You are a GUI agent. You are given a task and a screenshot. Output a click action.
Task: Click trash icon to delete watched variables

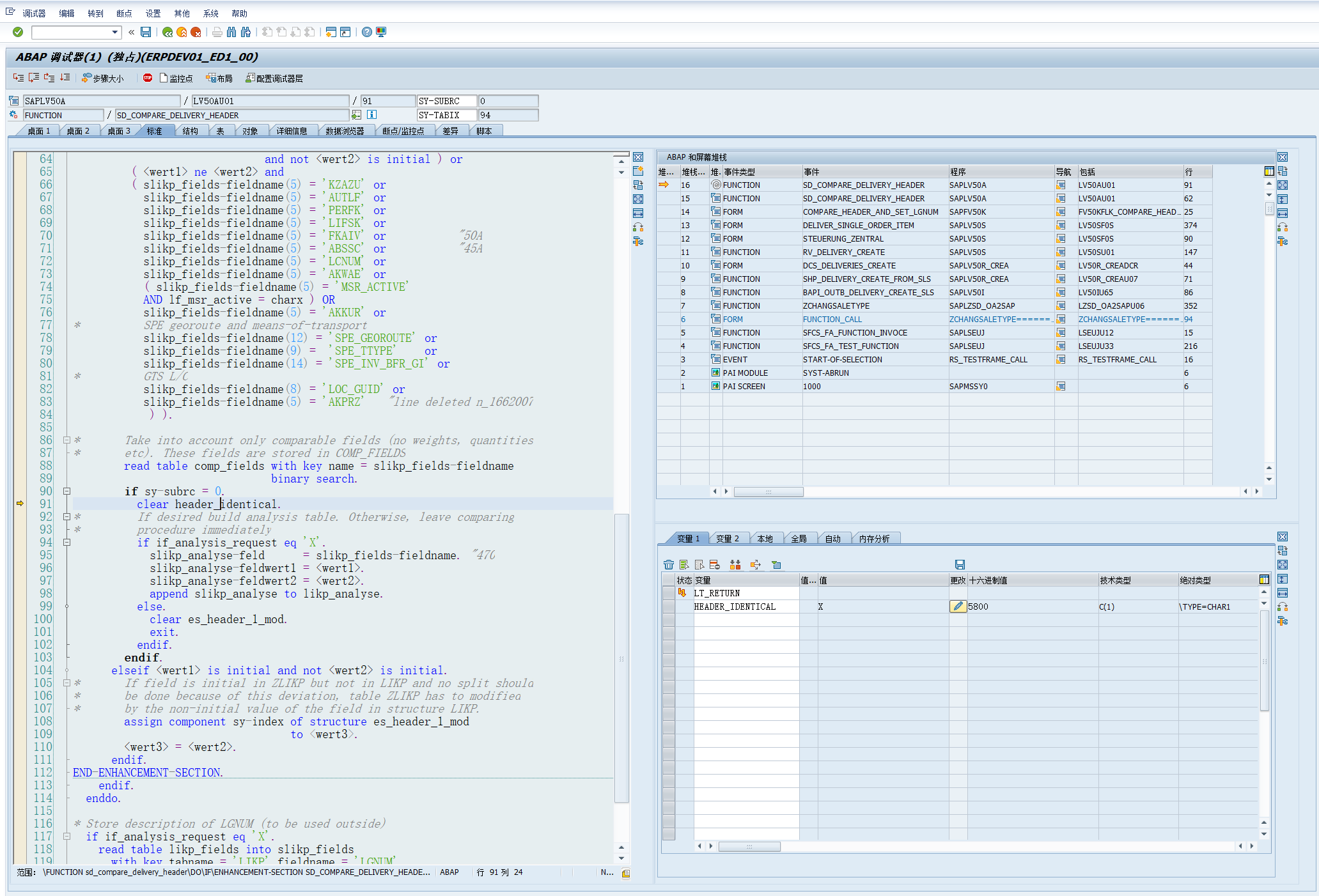[668, 565]
